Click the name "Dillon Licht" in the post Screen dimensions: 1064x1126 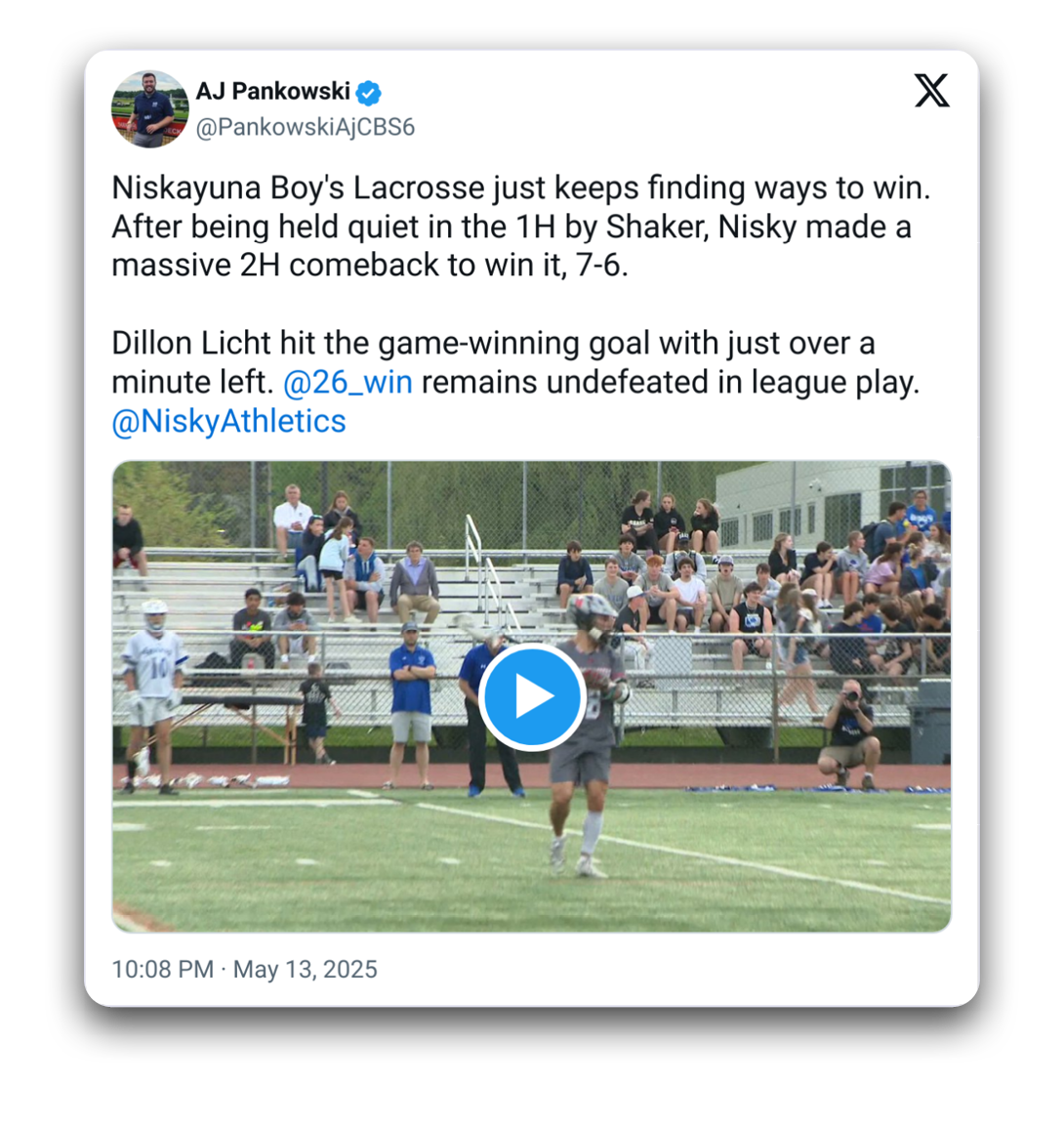click(x=191, y=344)
